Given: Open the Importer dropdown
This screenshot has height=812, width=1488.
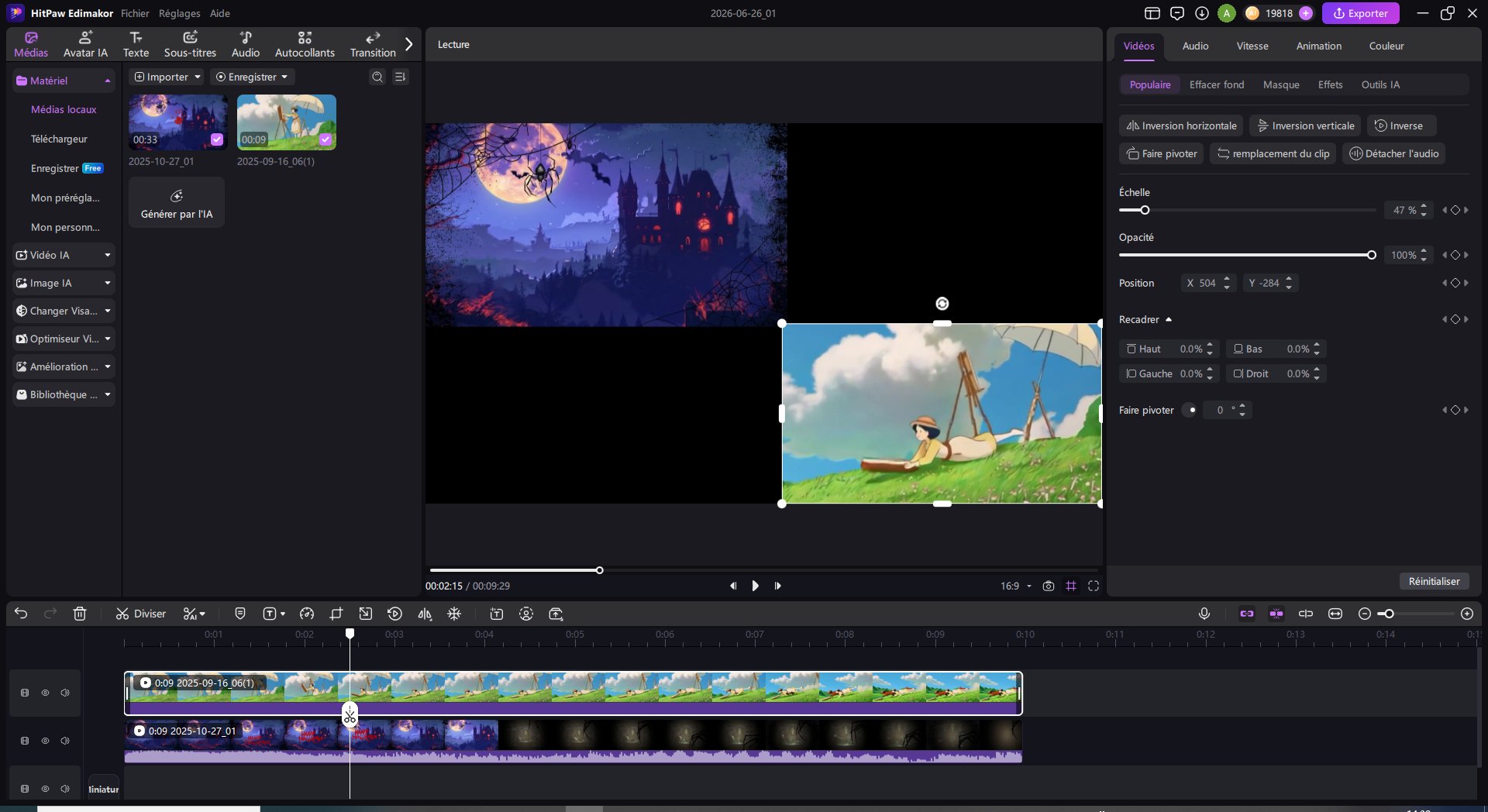Looking at the screenshot, I should coord(167,77).
